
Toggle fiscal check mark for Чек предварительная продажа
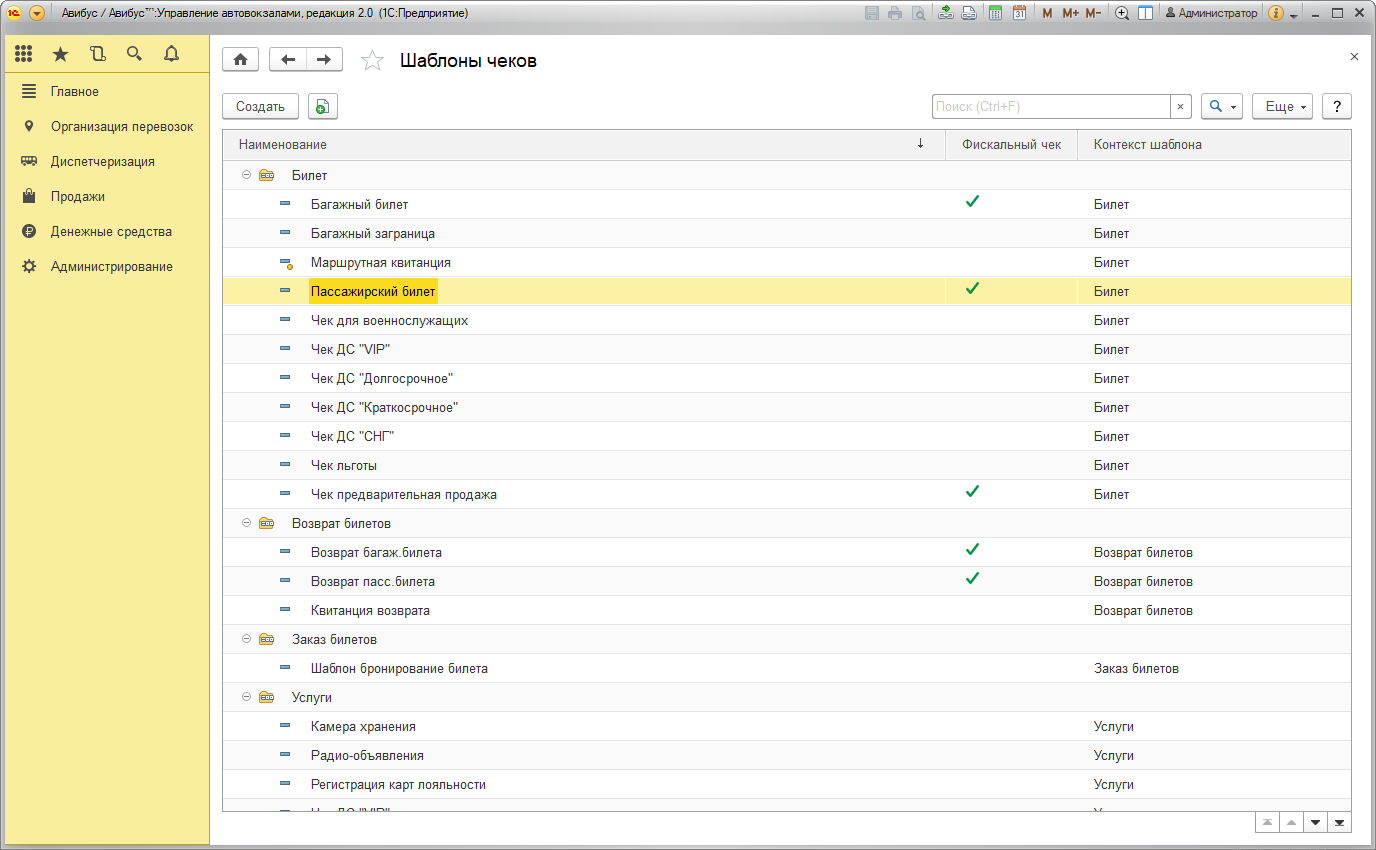(972, 492)
